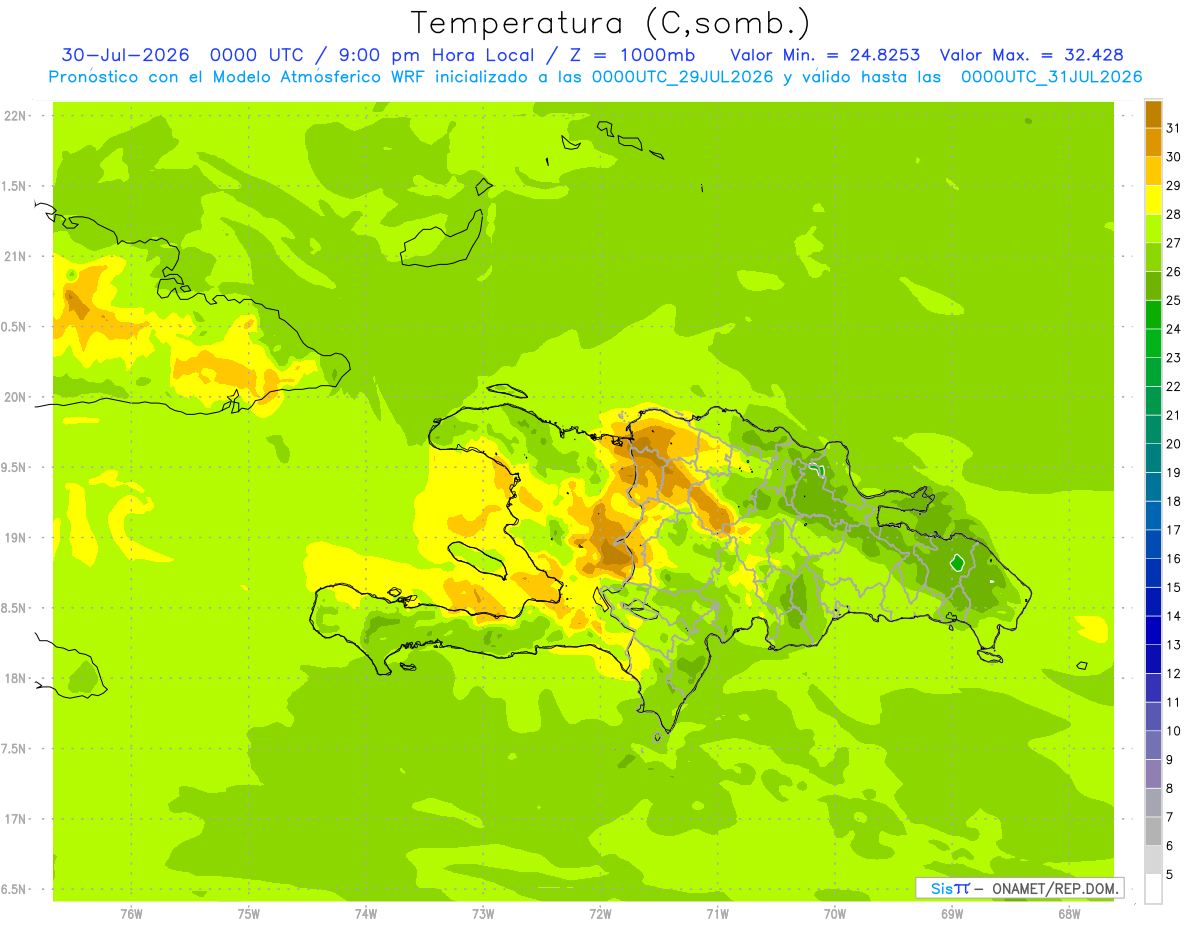Click the dark green cold spot near 69W
This screenshot has height=927, width=1200.
click(x=957, y=563)
